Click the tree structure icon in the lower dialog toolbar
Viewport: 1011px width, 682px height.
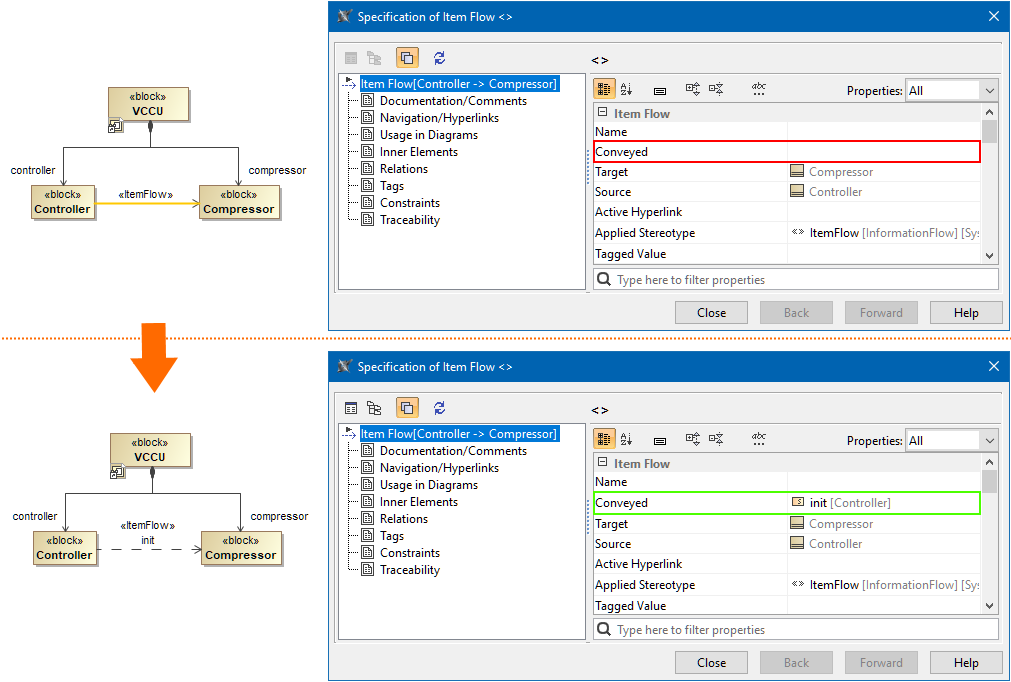tap(374, 408)
